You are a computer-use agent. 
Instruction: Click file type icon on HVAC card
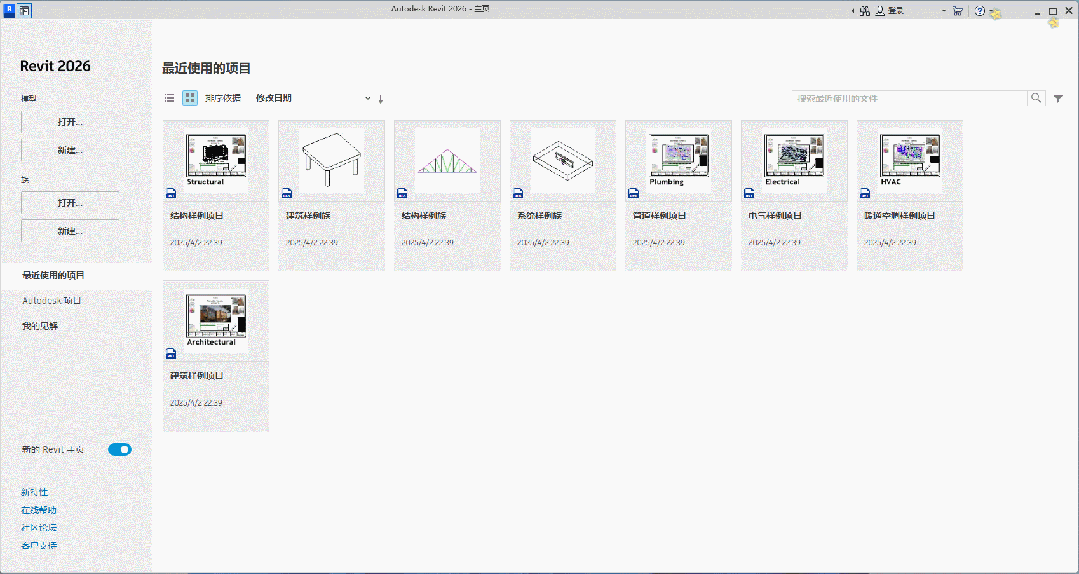pos(865,193)
